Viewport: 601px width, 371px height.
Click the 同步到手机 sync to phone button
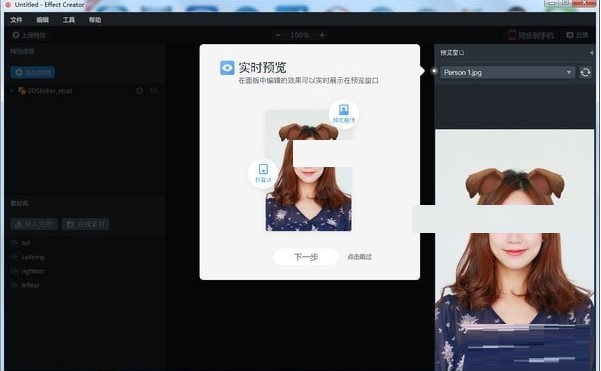(x=531, y=36)
